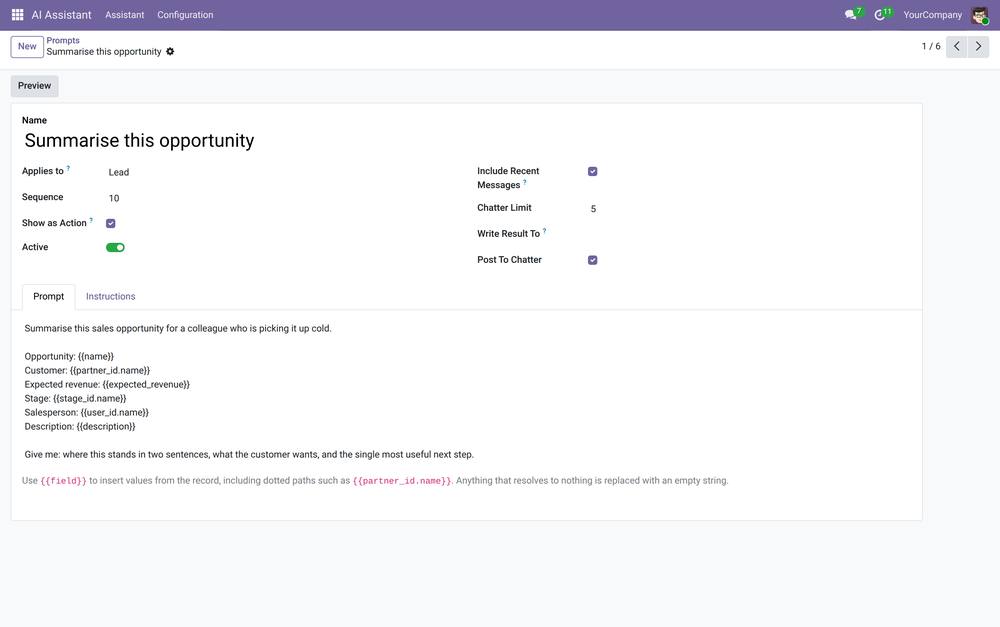Click the AI Assistant app title
This screenshot has width=1000, height=627.
click(61, 15)
